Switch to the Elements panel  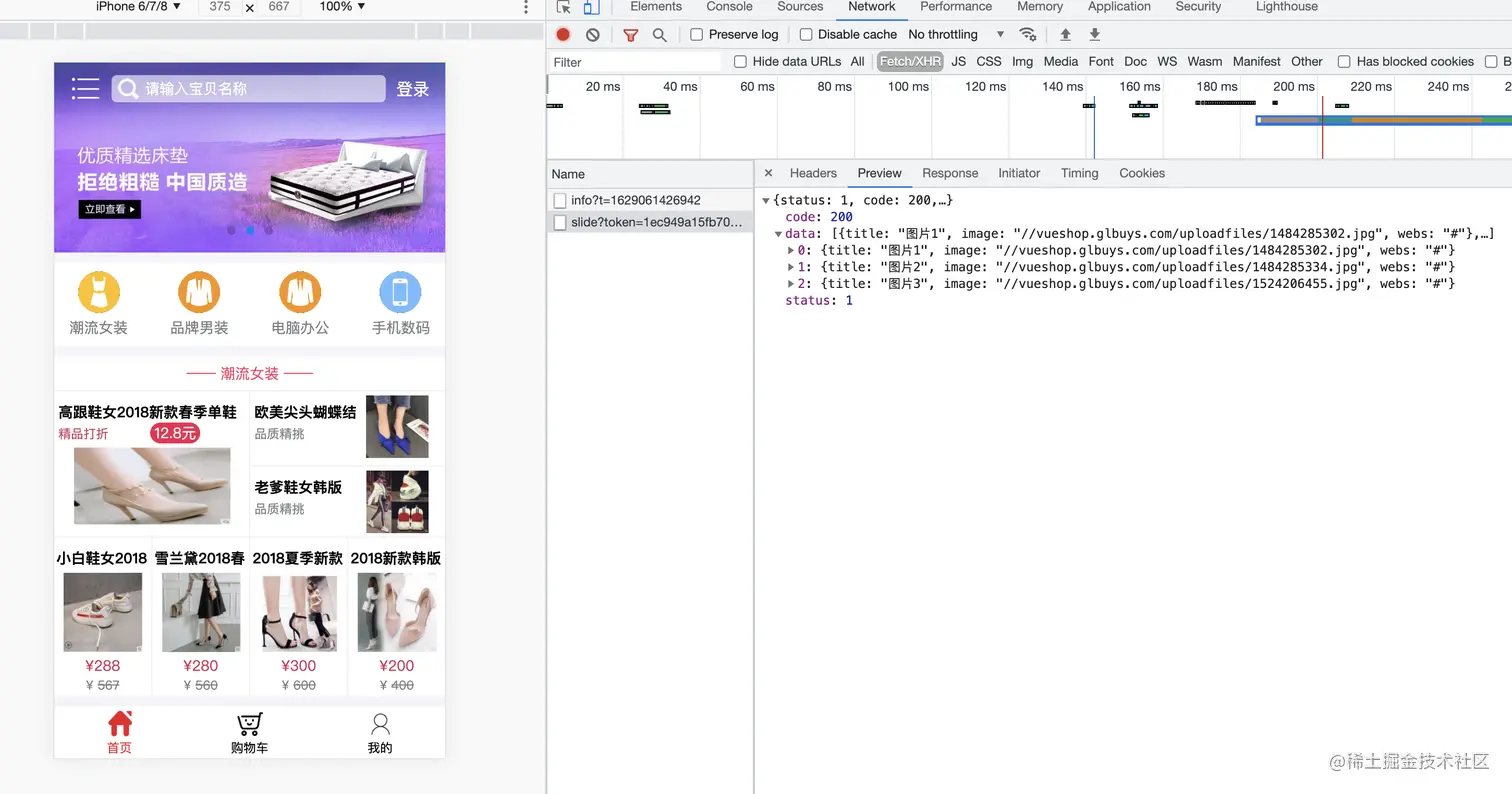[656, 7]
